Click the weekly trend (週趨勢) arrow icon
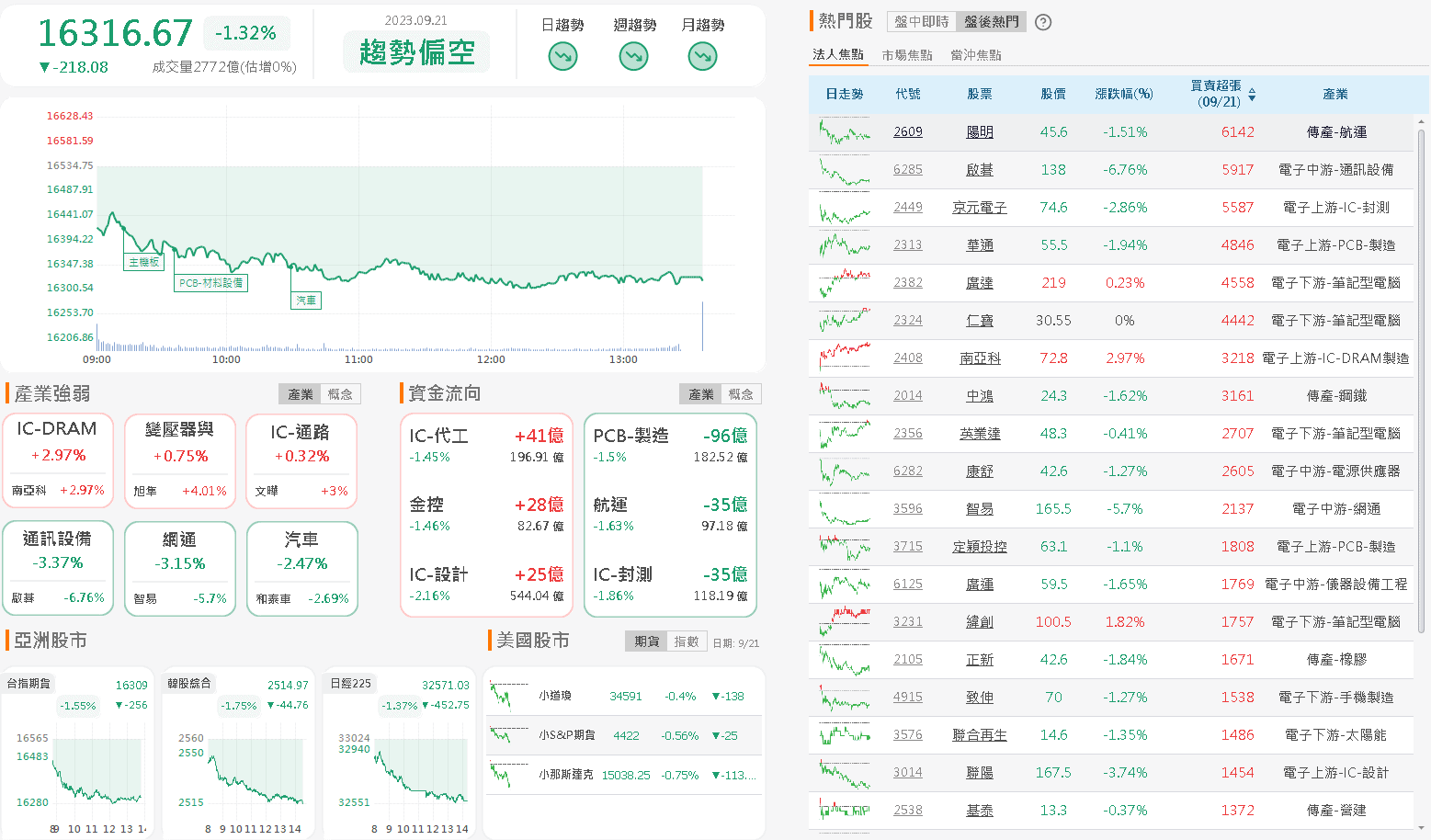The image size is (1431, 840). click(633, 57)
